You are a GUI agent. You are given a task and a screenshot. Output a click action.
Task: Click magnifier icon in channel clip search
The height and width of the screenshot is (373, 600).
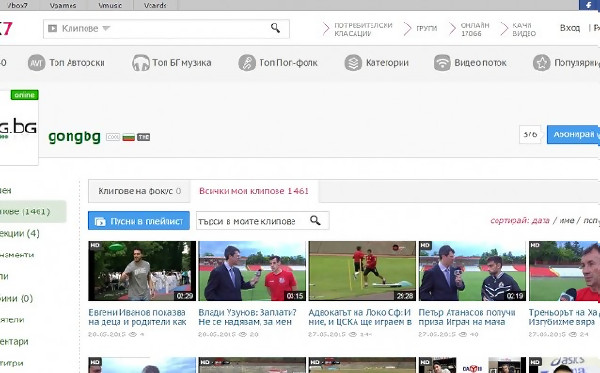(315, 220)
